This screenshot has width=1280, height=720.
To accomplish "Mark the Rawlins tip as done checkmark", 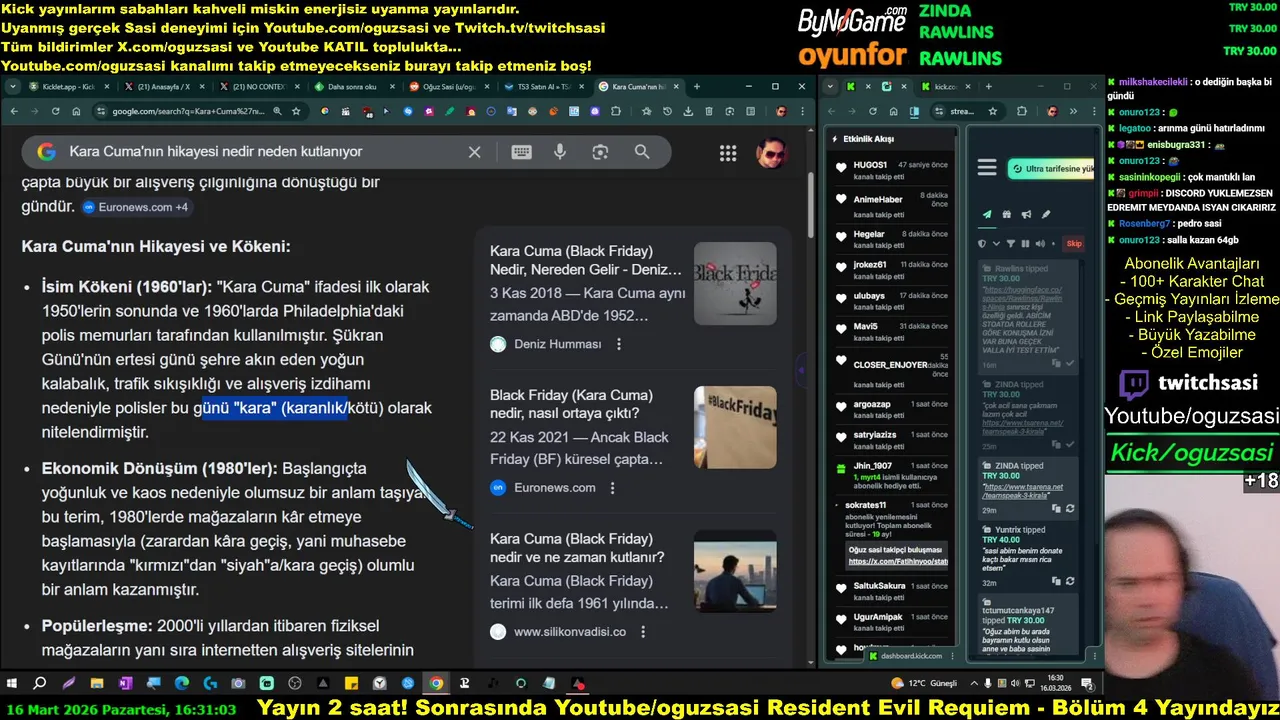I will pos(1070,363).
